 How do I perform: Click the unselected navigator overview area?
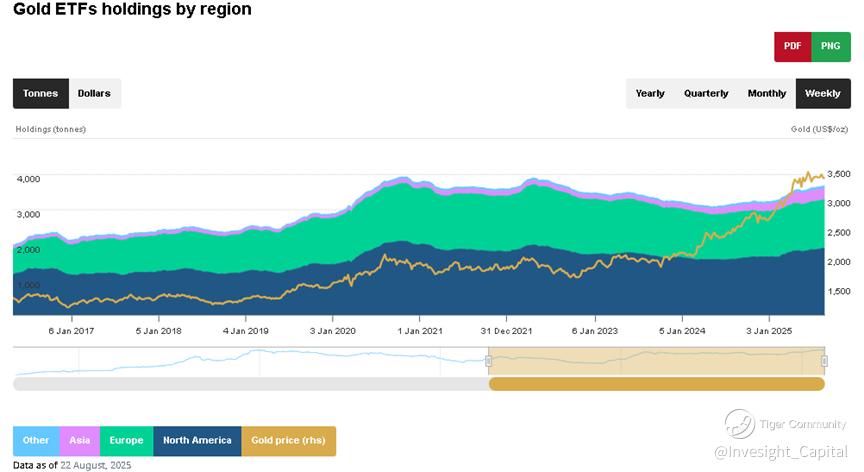click(250, 360)
